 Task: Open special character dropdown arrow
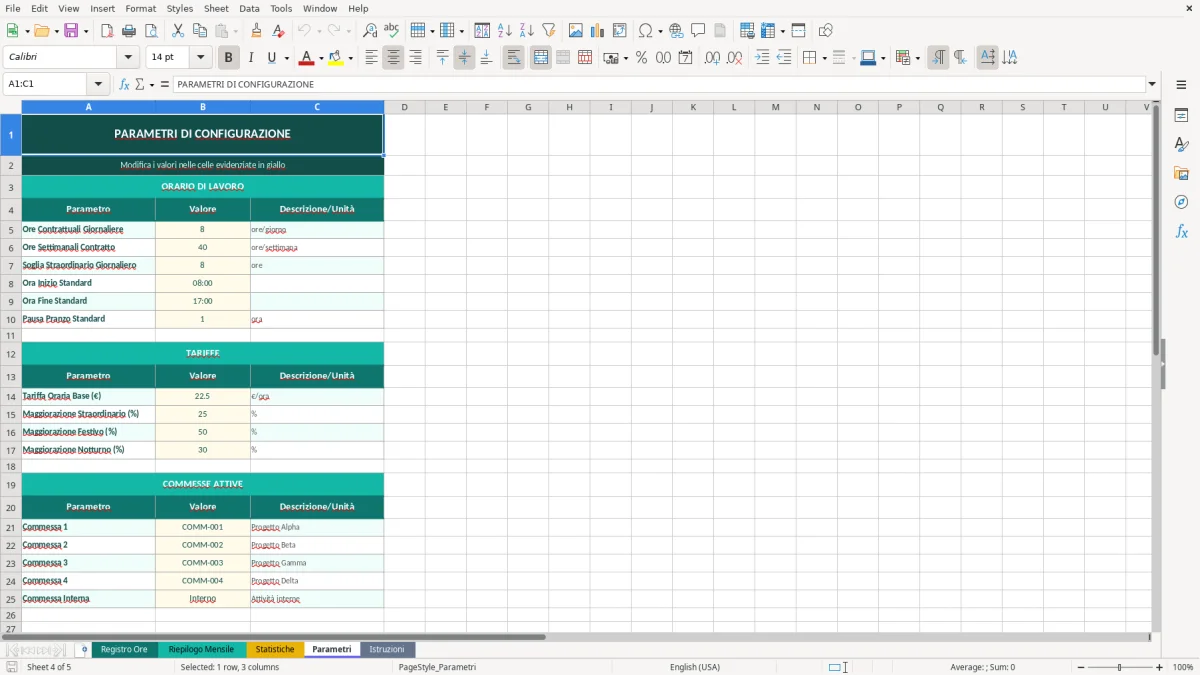click(660, 31)
